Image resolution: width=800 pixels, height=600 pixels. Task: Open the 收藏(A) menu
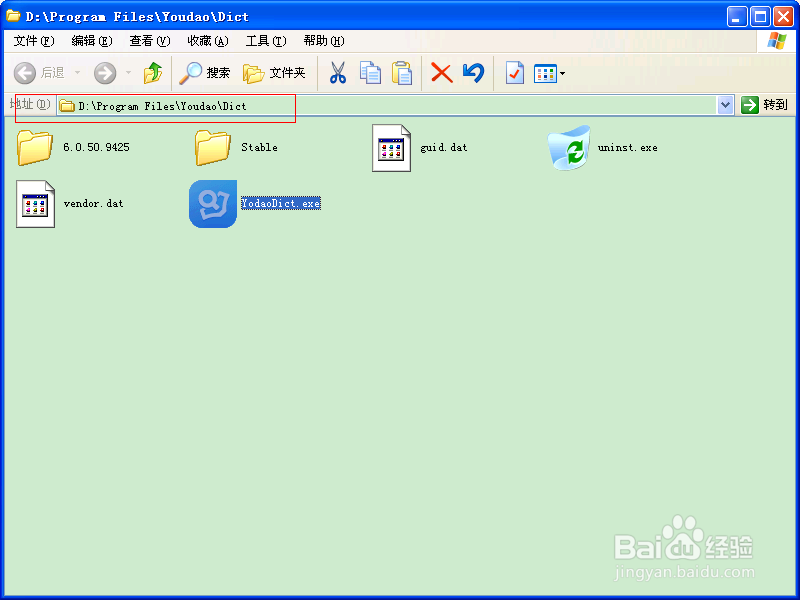pos(208,41)
